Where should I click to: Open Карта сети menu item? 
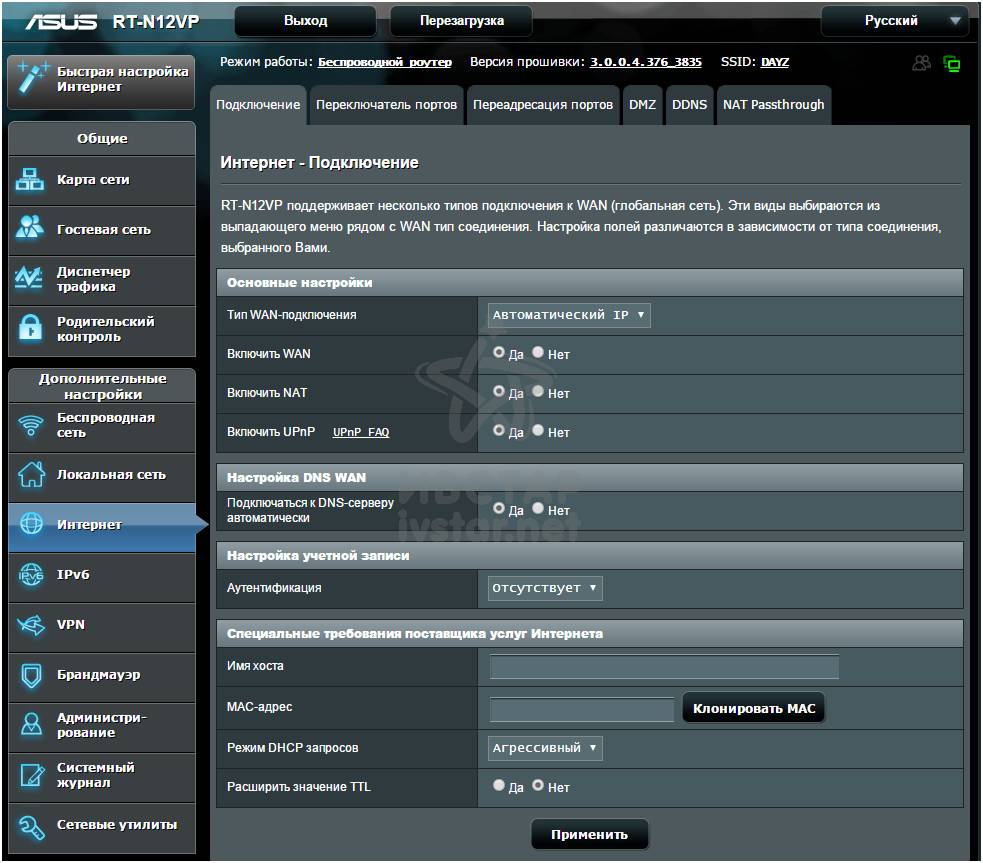[x=102, y=180]
